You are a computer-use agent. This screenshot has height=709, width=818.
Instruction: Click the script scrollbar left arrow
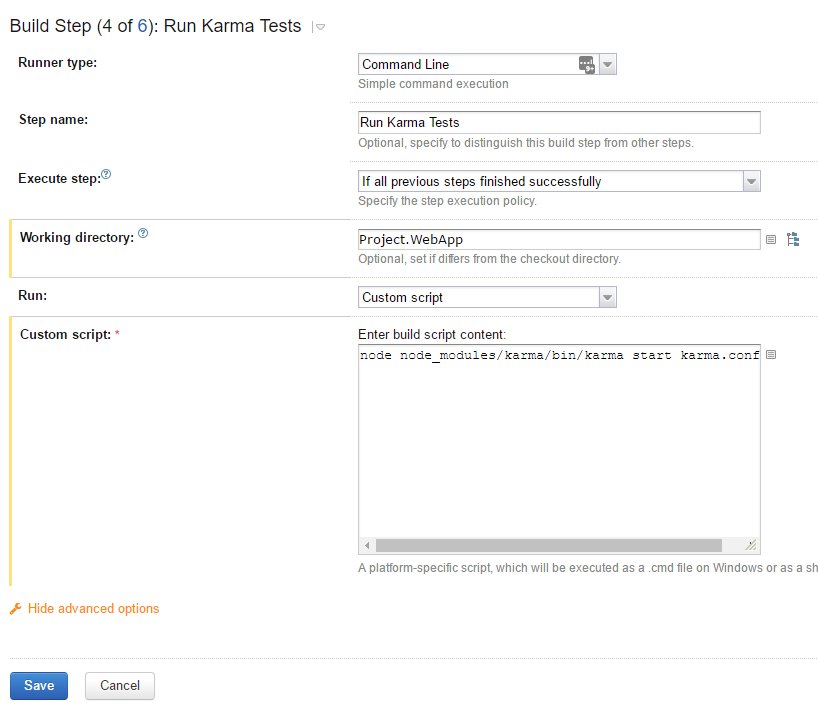click(x=367, y=546)
